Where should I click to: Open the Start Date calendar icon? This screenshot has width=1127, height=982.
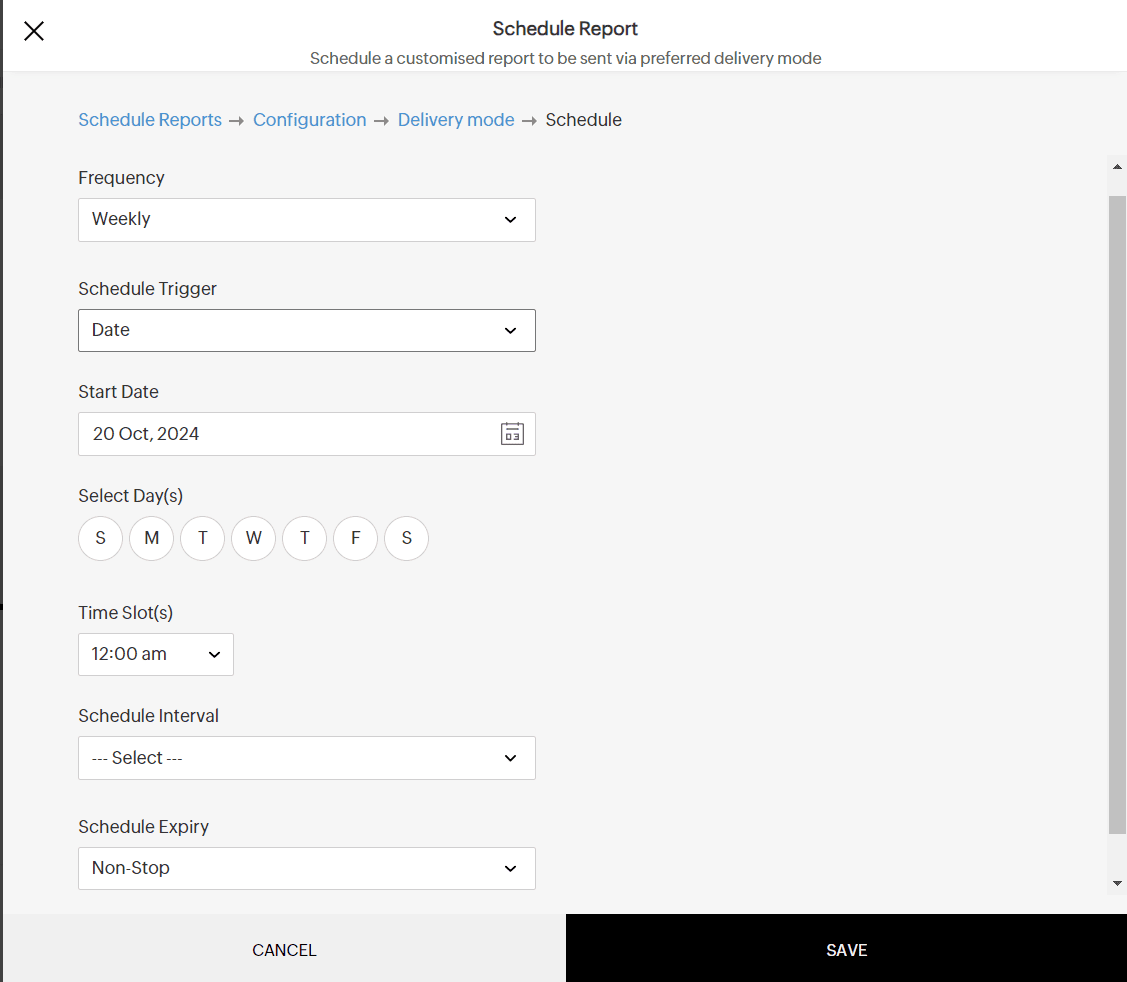tap(512, 433)
